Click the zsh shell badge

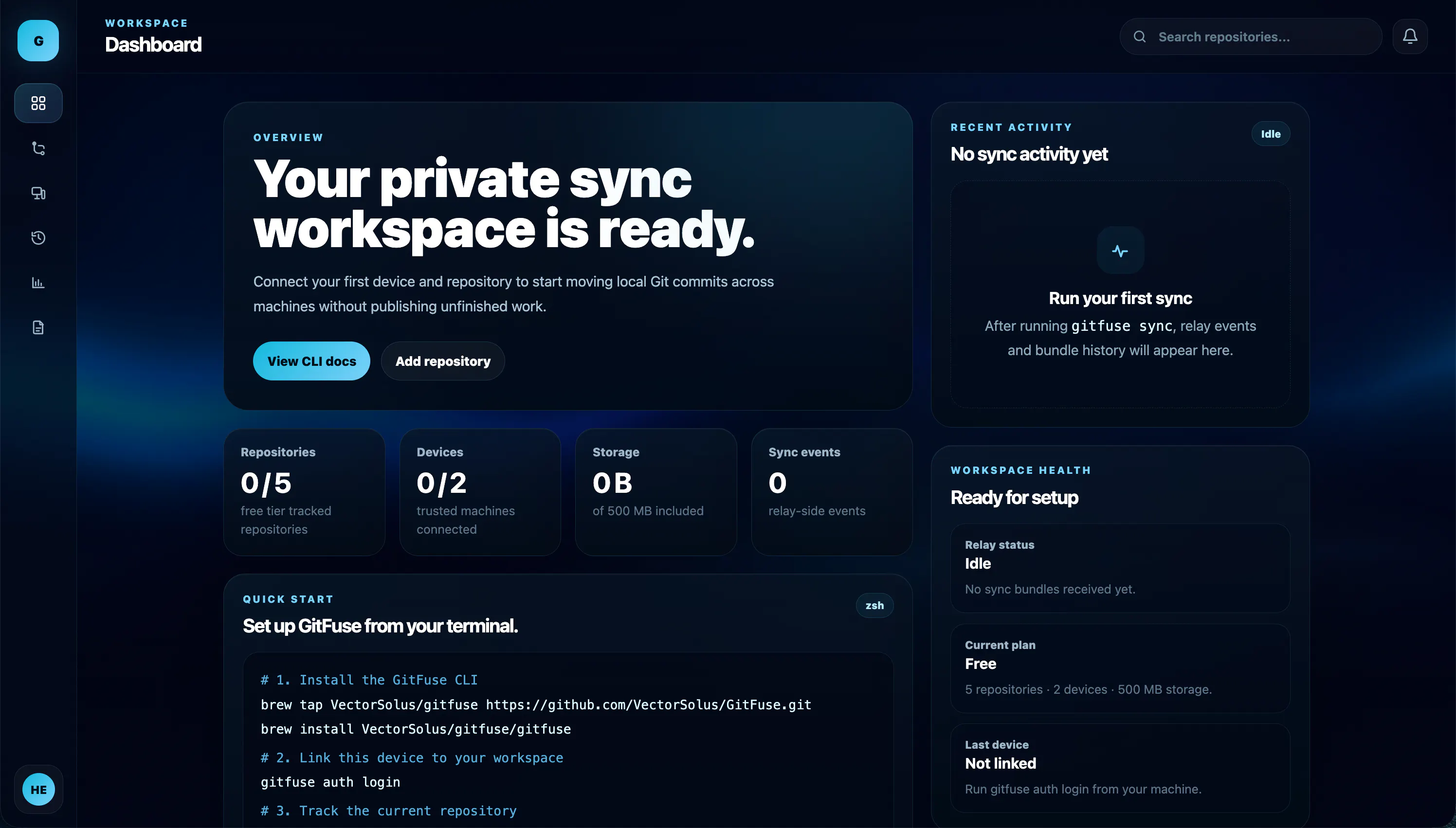pos(875,606)
